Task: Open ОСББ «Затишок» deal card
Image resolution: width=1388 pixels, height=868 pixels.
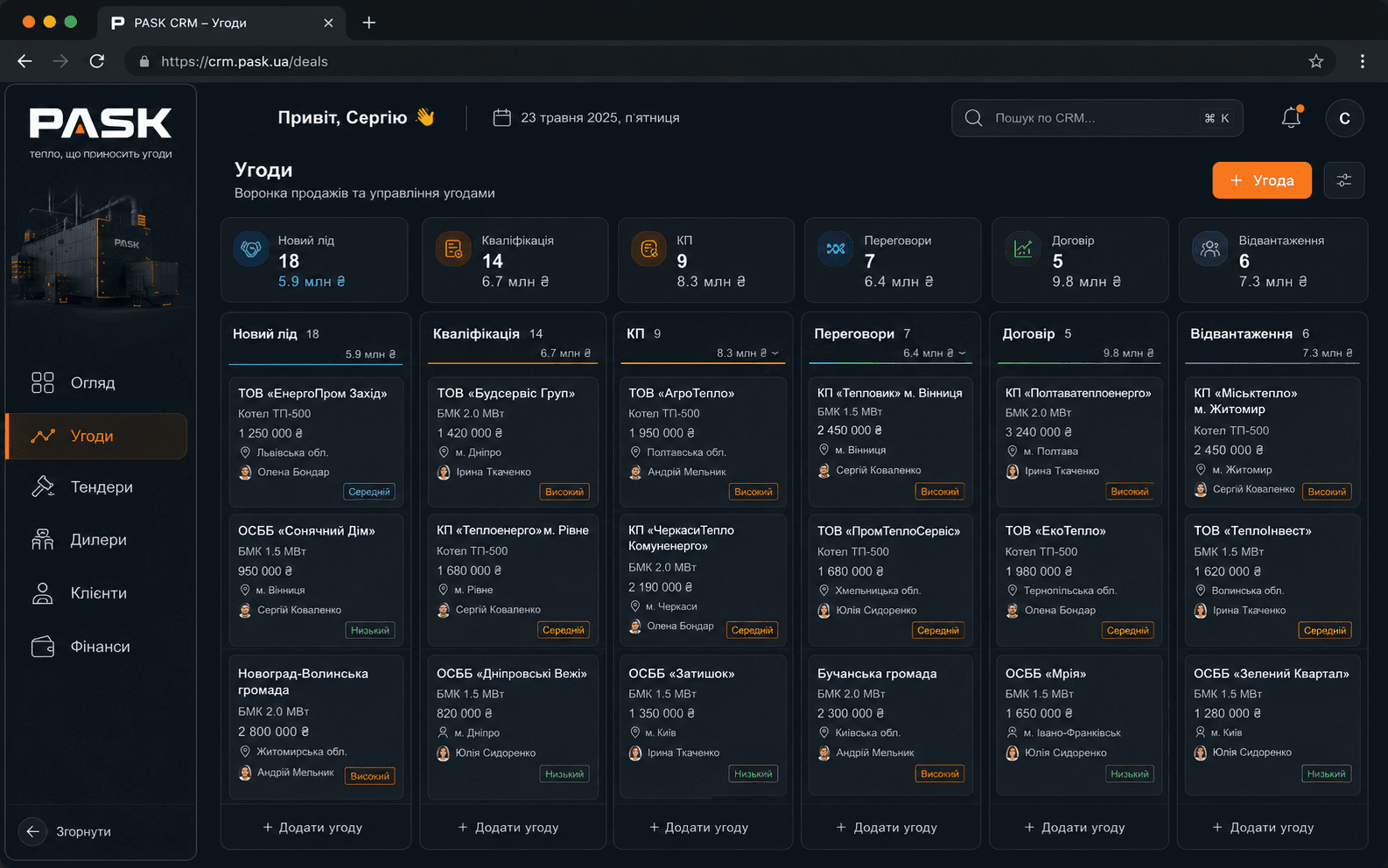Action: (x=703, y=725)
